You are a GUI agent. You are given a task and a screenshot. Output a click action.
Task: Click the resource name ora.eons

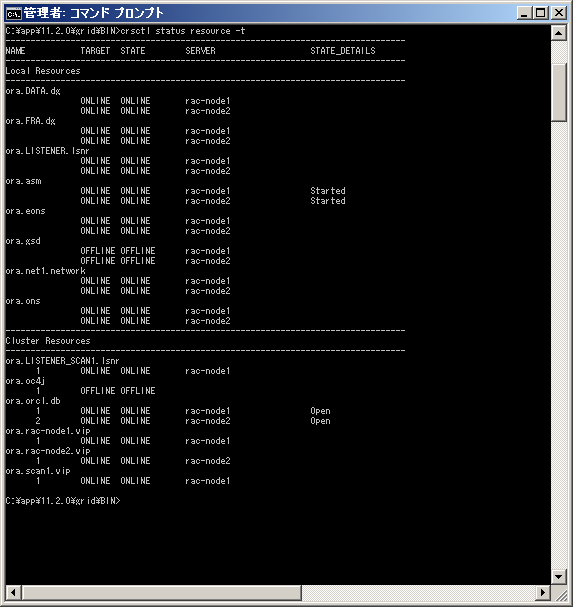(x=25, y=211)
